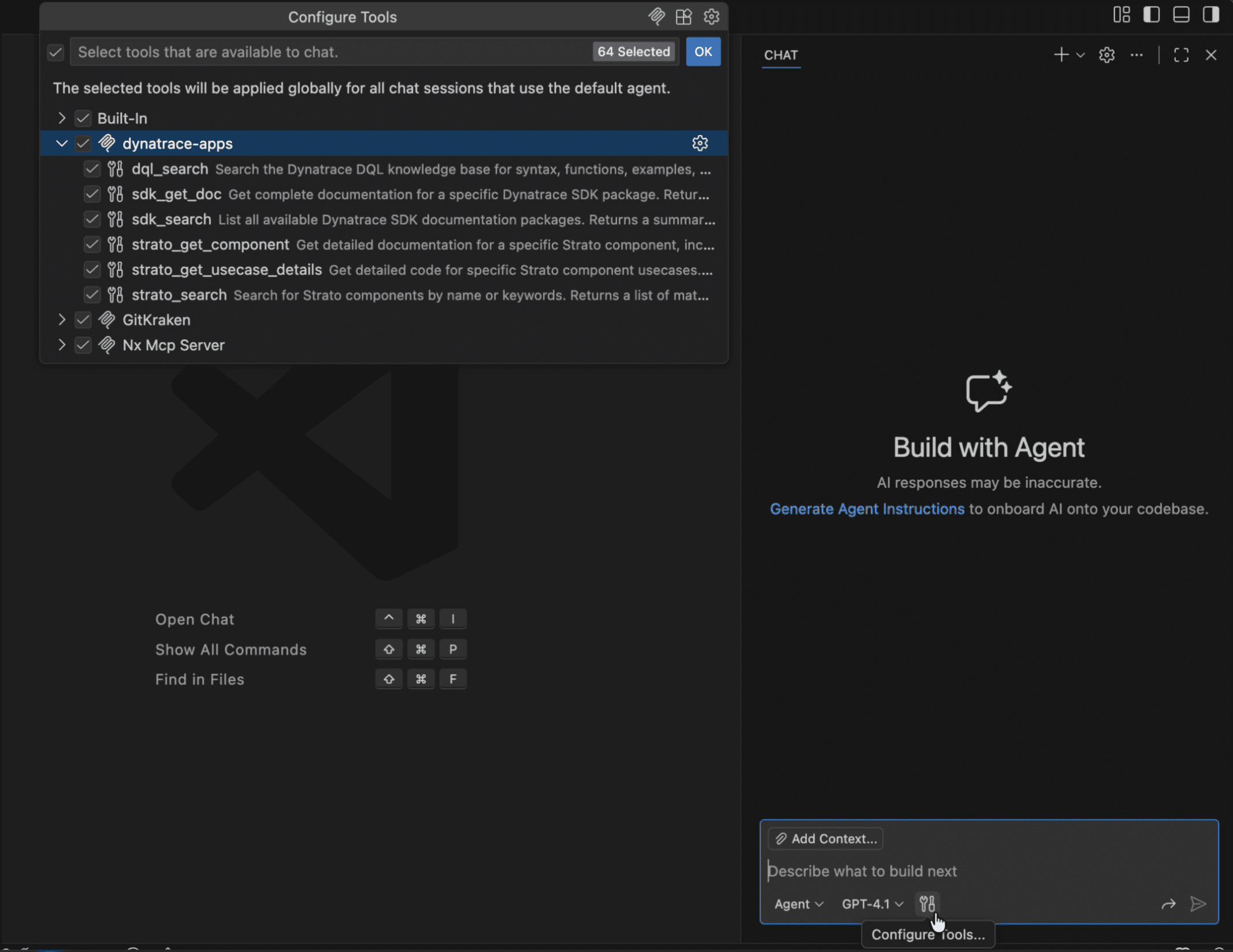Open chat settings with the gear icon
The image size is (1233, 952).
1106,54
